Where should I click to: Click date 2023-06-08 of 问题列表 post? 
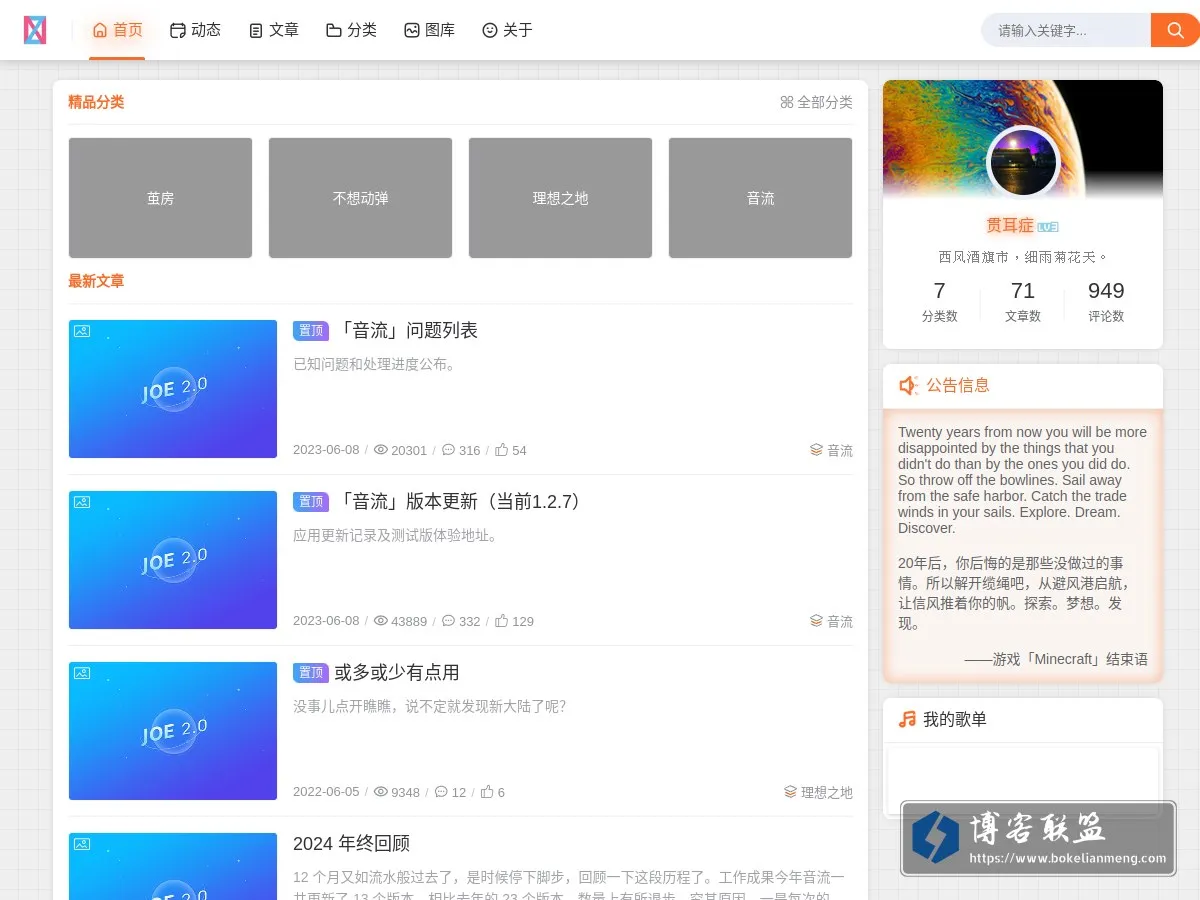(326, 450)
